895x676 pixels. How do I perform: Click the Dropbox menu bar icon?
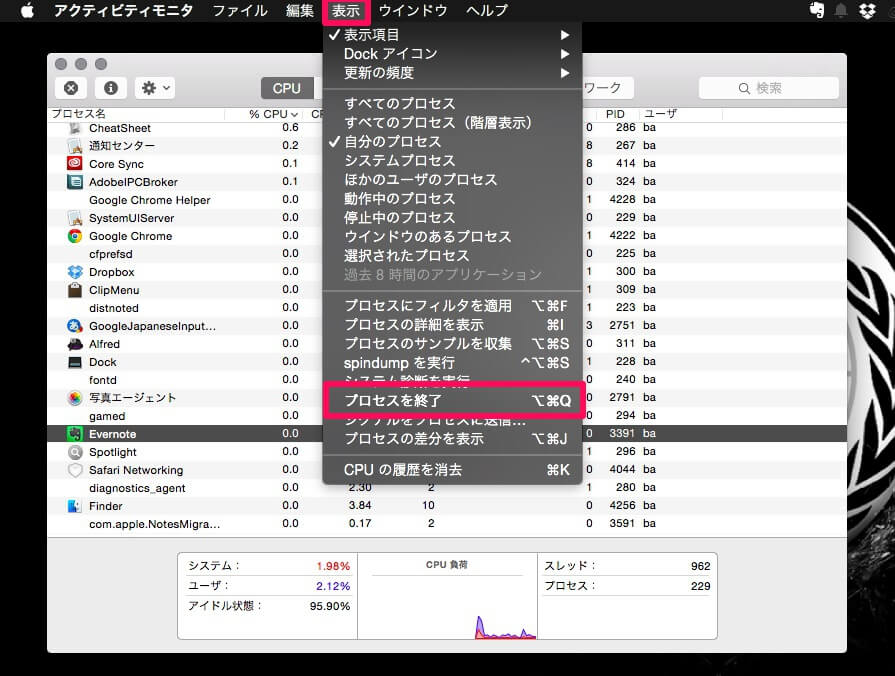[x=867, y=10]
